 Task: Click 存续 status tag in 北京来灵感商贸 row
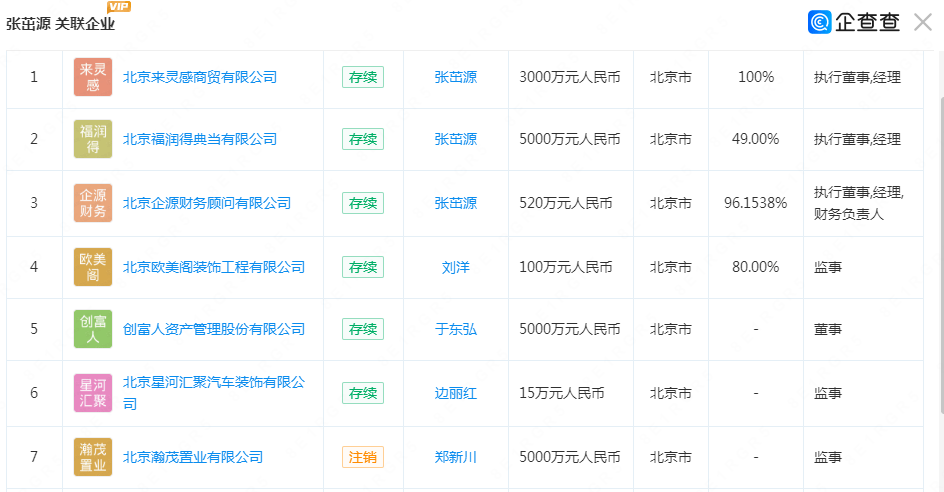point(363,77)
